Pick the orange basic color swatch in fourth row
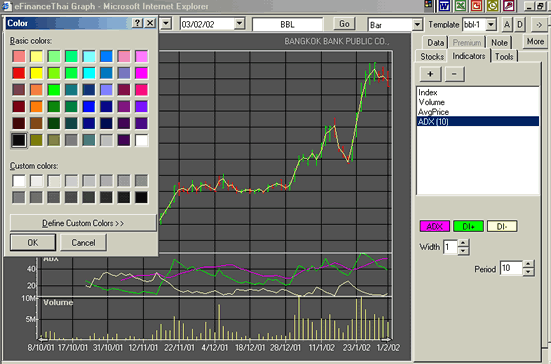Viewport: 551px width, 364px height. coord(36,106)
